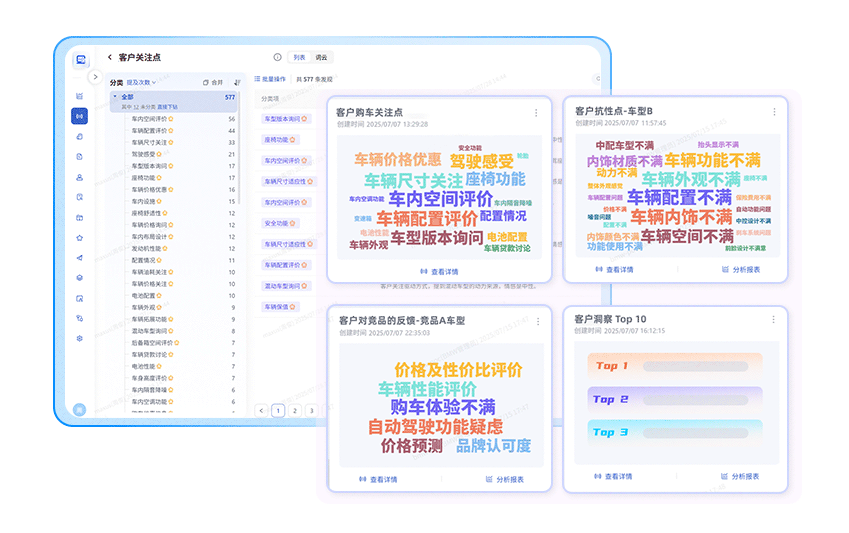Click 批量操作 batch operation button
This screenshot has width=849, height=533.
coord(270,78)
